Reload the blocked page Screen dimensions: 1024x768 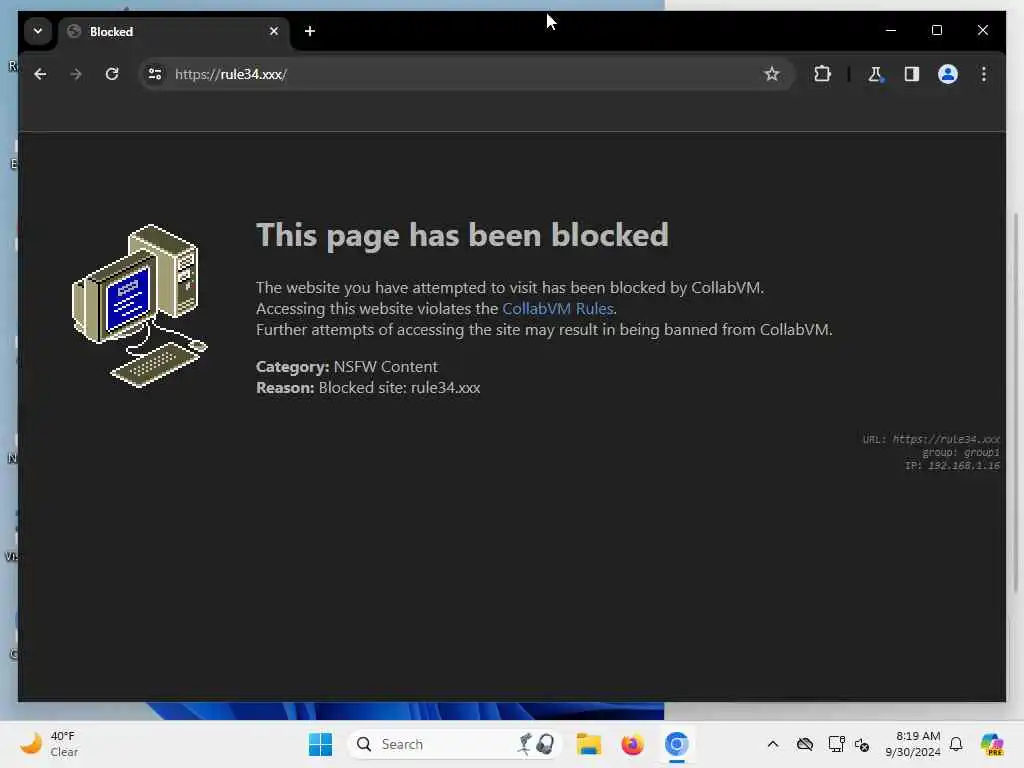click(112, 74)
